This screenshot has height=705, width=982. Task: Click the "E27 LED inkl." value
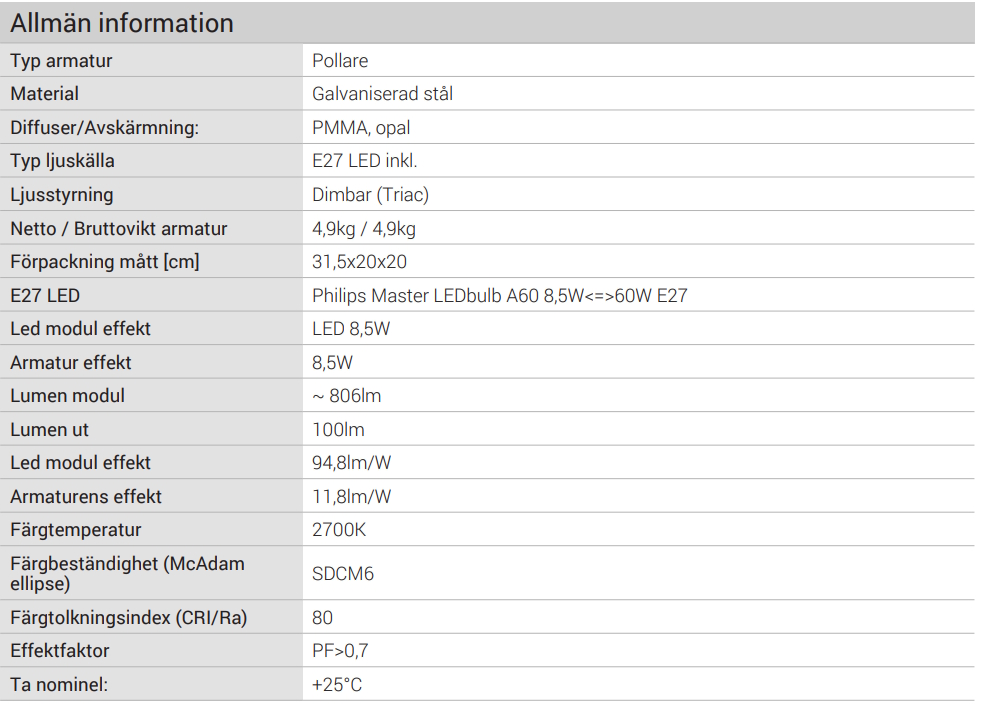[x=364, y=161]
